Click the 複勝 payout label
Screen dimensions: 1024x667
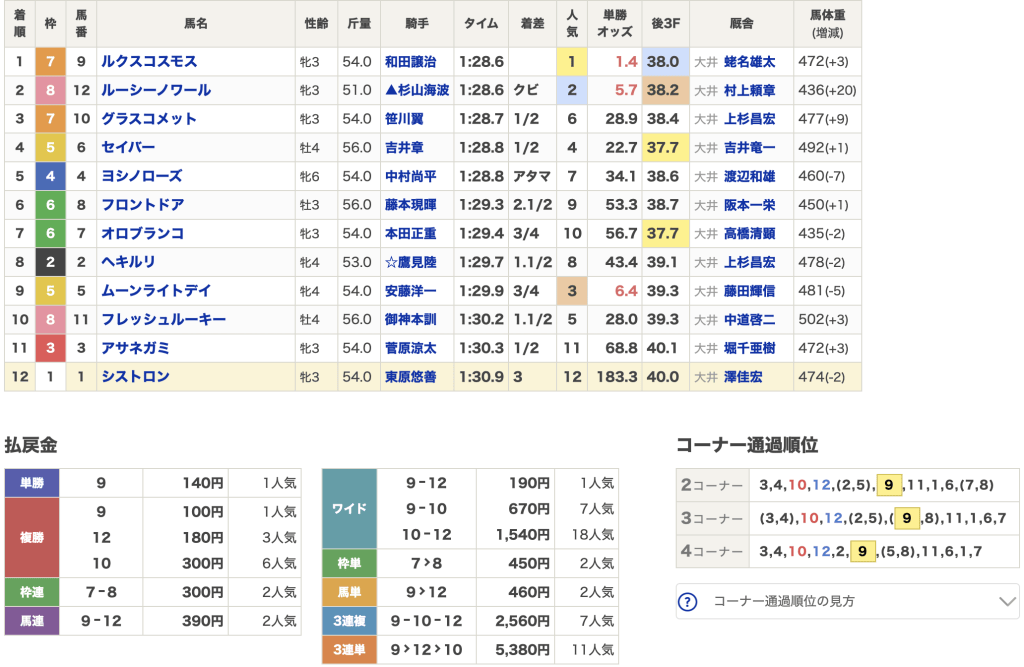32,538
